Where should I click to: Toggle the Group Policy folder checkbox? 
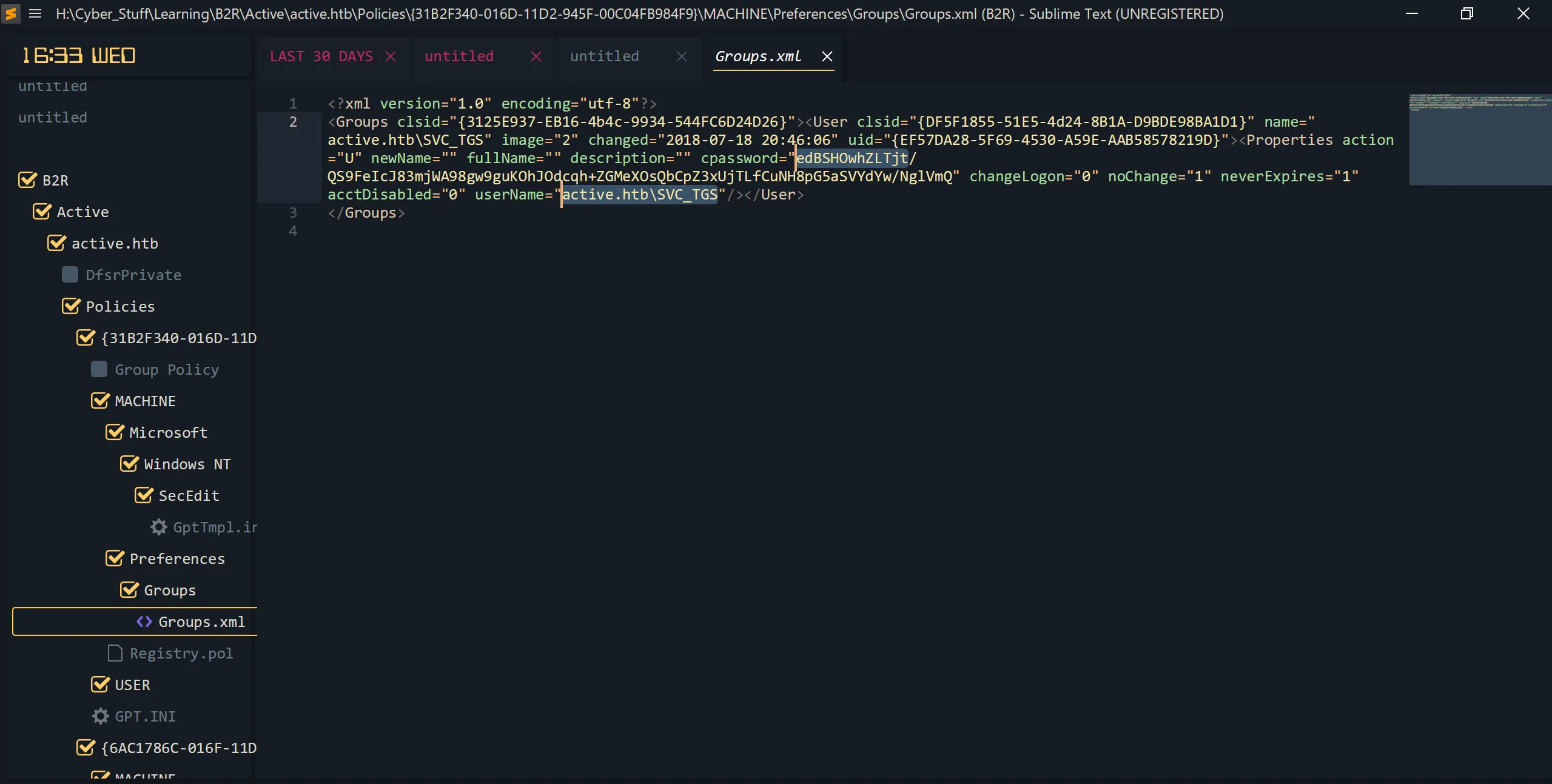pyautogui.click(x=99, y=369)
